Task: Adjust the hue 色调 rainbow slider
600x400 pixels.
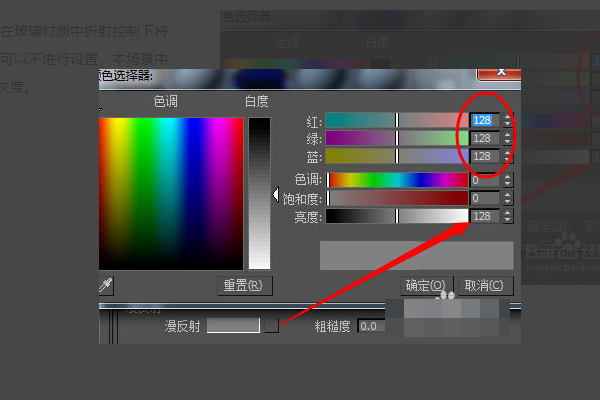Action: click(x=397, y=180)
